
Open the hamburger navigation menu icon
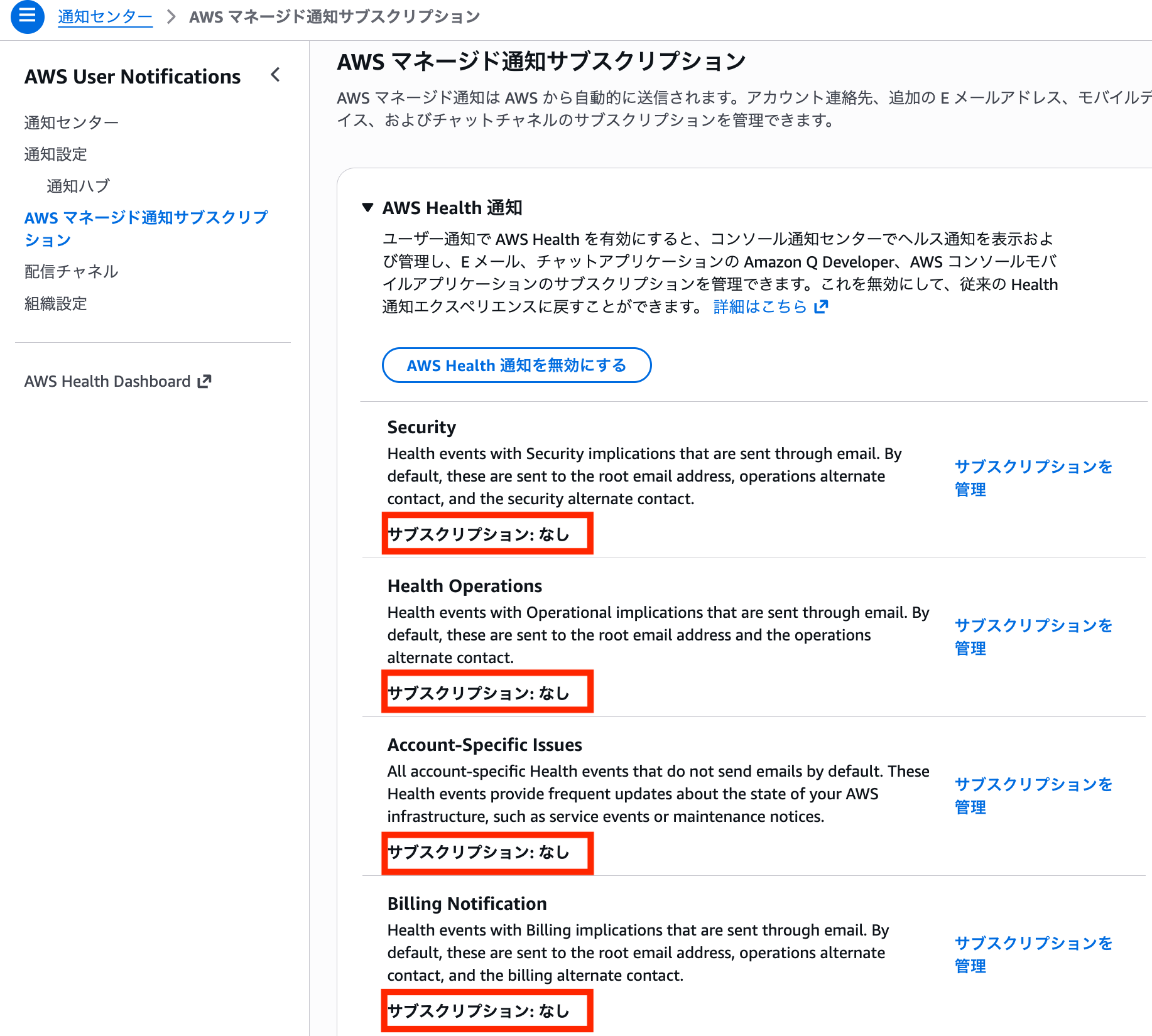(x=26, y=16)
